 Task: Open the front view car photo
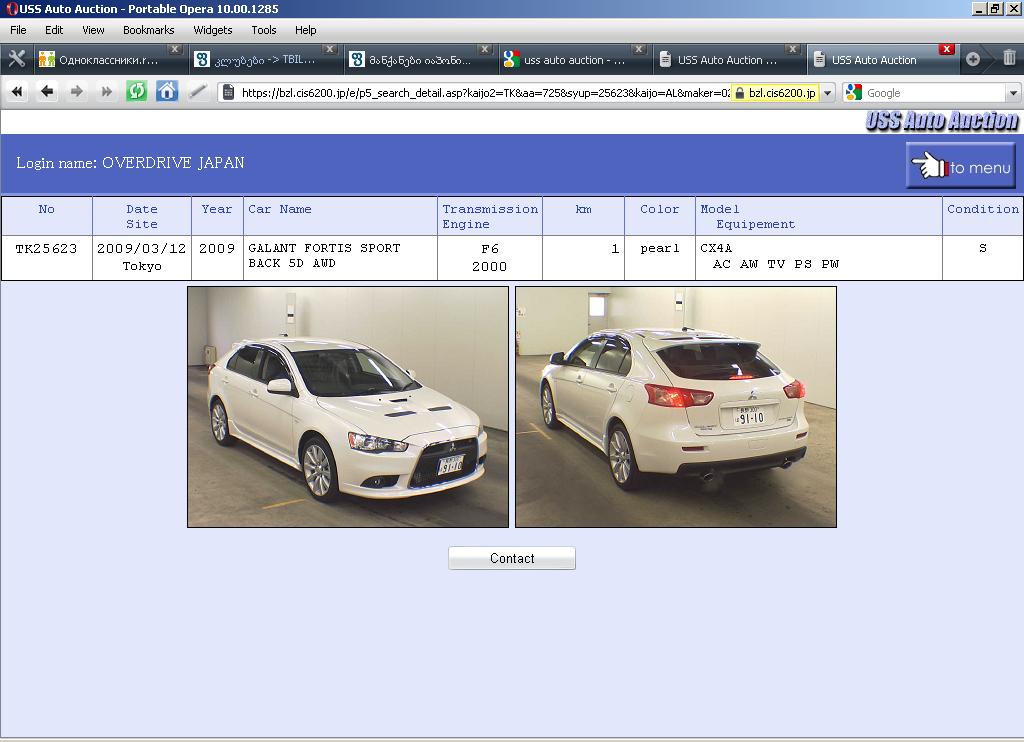[348, 407]
